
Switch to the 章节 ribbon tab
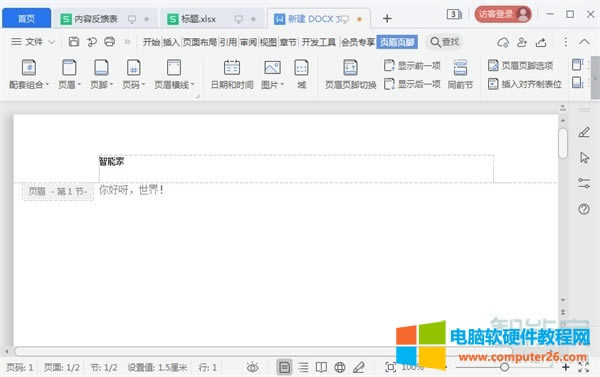pyautogui.click(x=288, y=42)
